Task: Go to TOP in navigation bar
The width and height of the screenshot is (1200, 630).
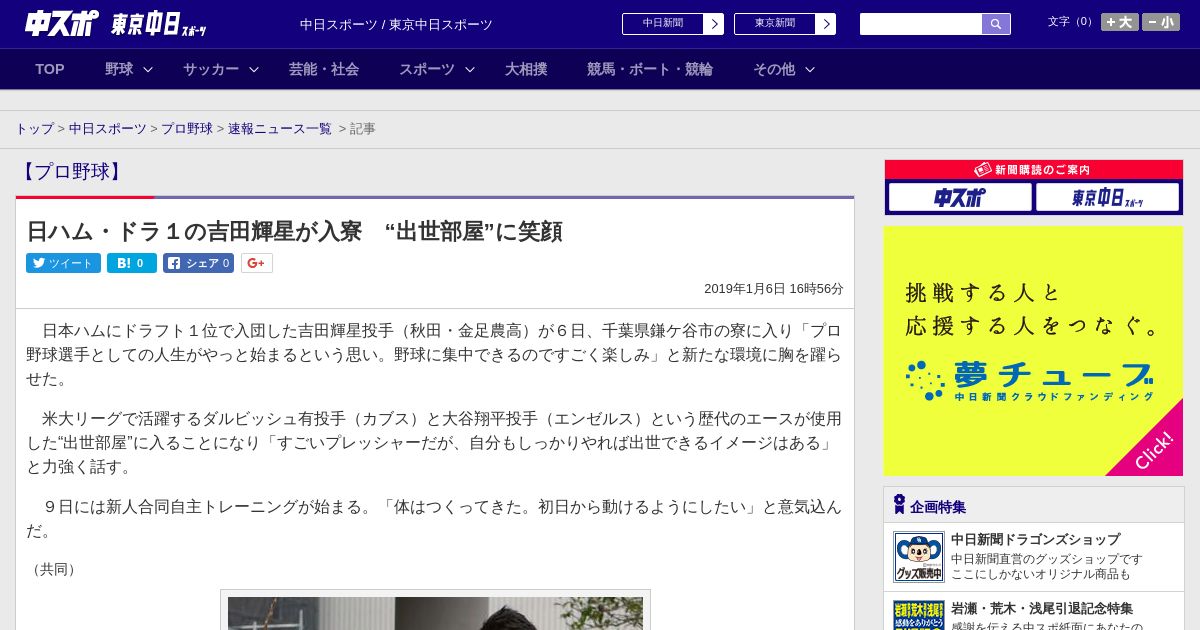Action: pos(50,69)
